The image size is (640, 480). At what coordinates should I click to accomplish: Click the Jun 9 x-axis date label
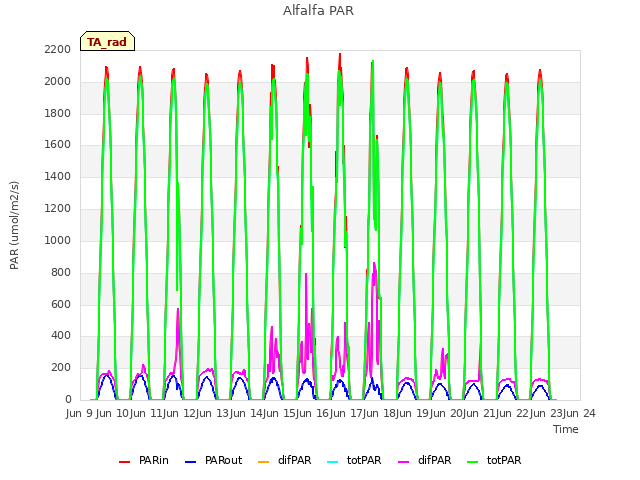(80, 413)
